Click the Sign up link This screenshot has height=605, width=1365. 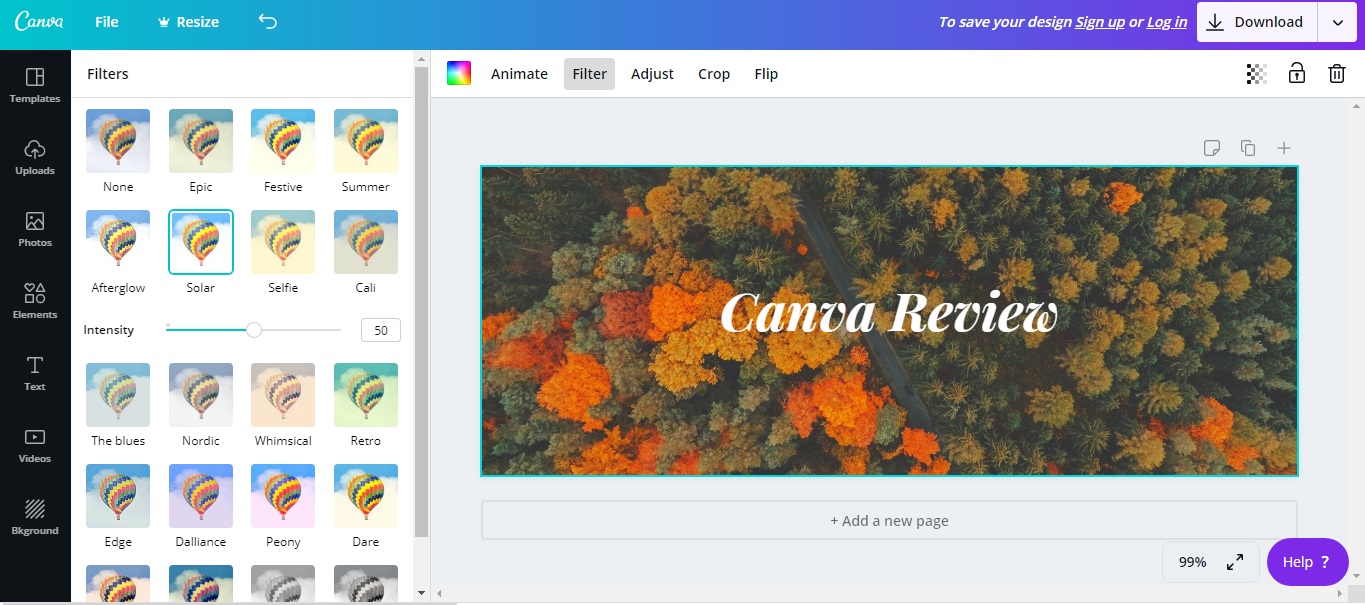coord(1100,22)
